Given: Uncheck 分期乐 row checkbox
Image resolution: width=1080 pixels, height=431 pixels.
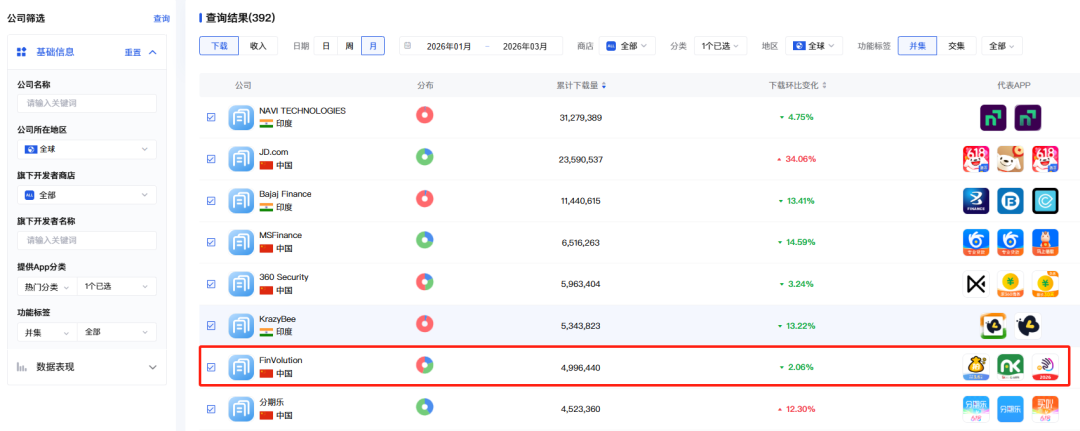Looking at the screenshot, I should point(211,409).
